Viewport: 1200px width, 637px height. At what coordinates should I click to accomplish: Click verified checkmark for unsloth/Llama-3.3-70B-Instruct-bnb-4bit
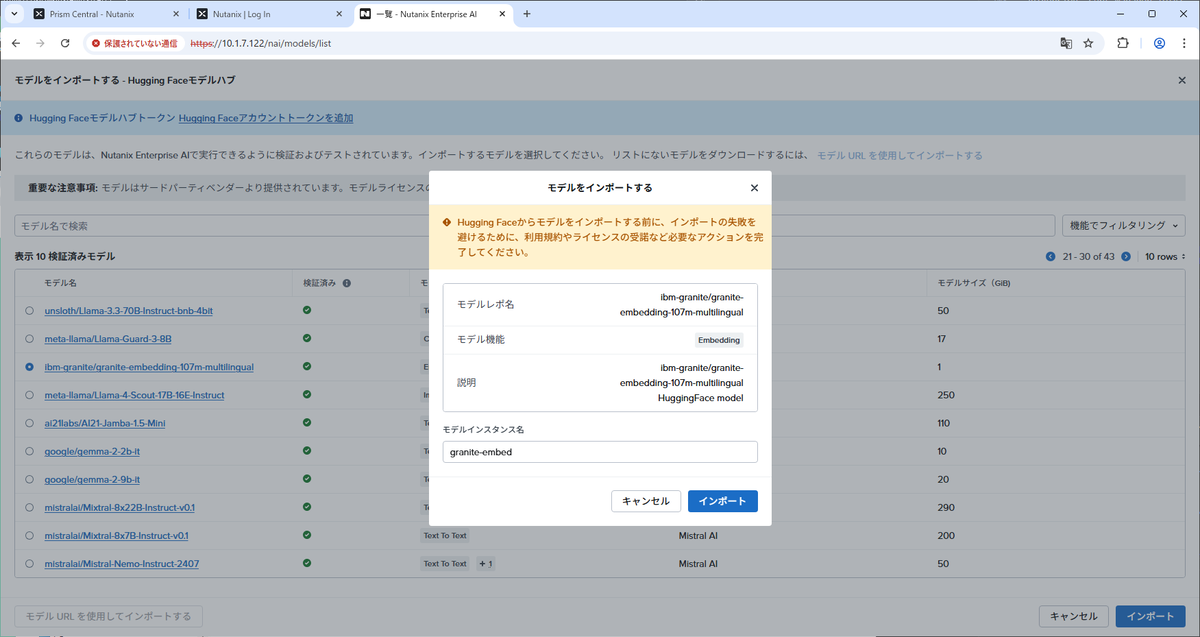(307, 310)
